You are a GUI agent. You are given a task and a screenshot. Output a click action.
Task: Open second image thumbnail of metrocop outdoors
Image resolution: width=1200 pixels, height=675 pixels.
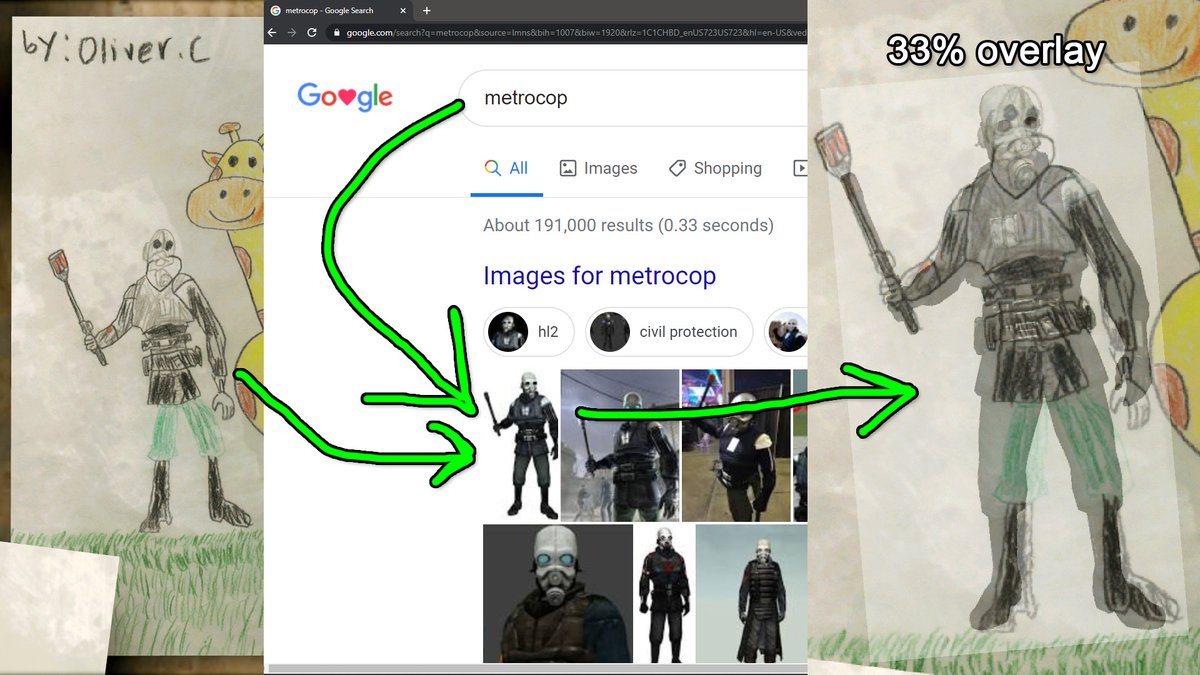(x=620, y=445)
